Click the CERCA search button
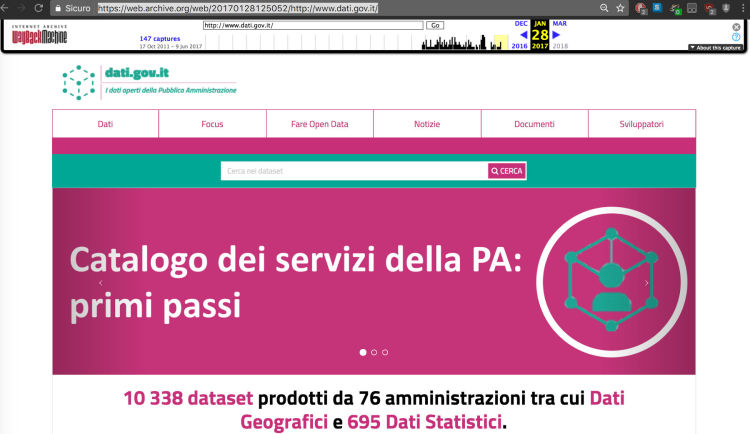Screen dimensions: 750x434 (x=507, y=171)
